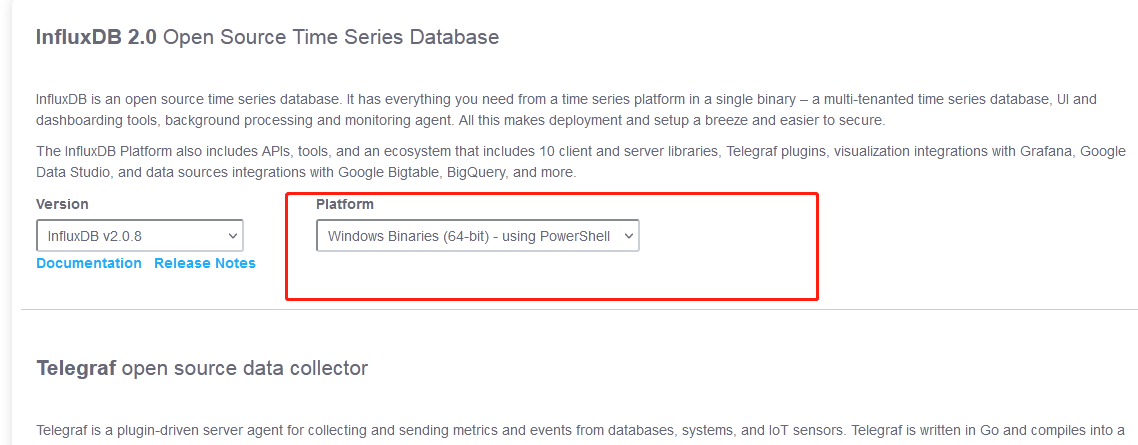
Task: Click the chevron arrow on the Platform selector
Action: tap(628, 236)
